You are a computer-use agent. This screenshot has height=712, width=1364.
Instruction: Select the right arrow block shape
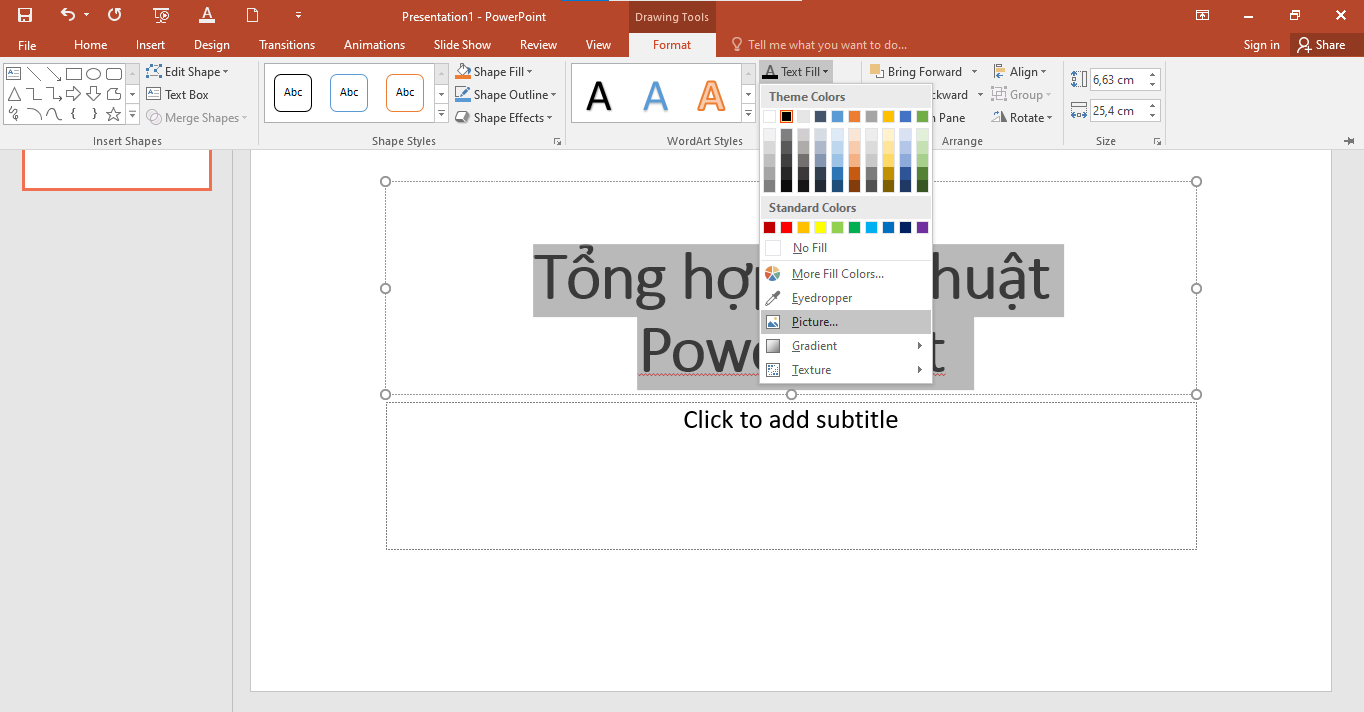[74, 94]
